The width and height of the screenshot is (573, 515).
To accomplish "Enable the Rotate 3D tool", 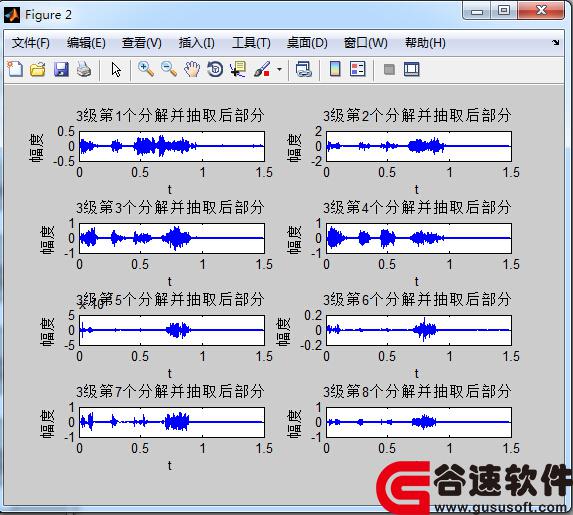I will tap(215, 69).
